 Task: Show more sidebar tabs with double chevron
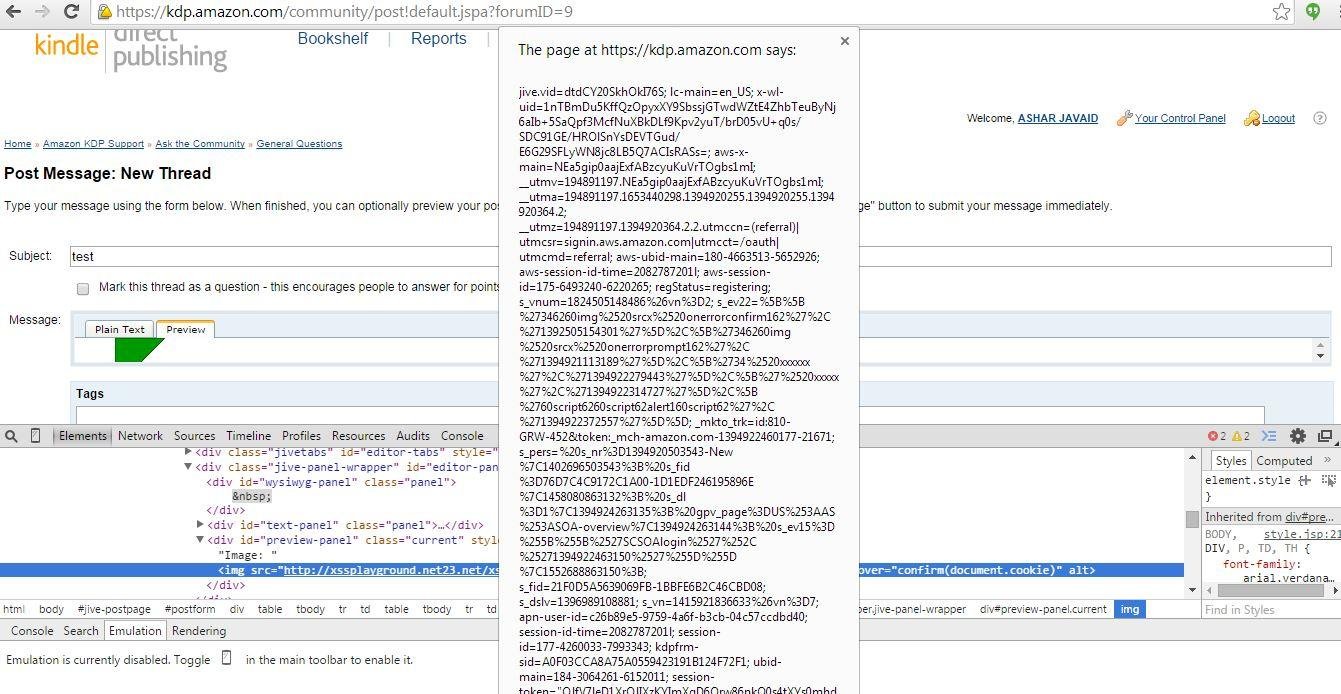1328,460
